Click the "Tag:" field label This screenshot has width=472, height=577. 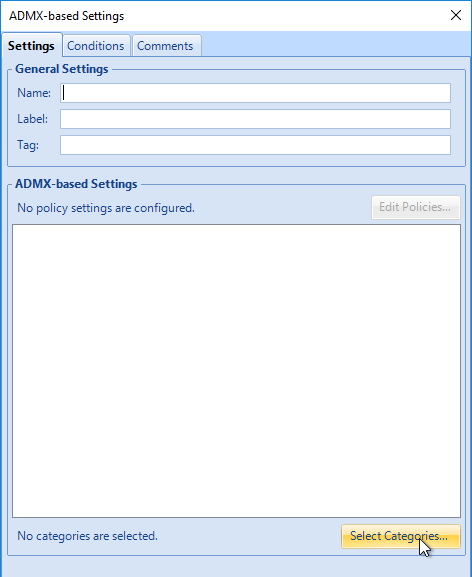(28, 145)
